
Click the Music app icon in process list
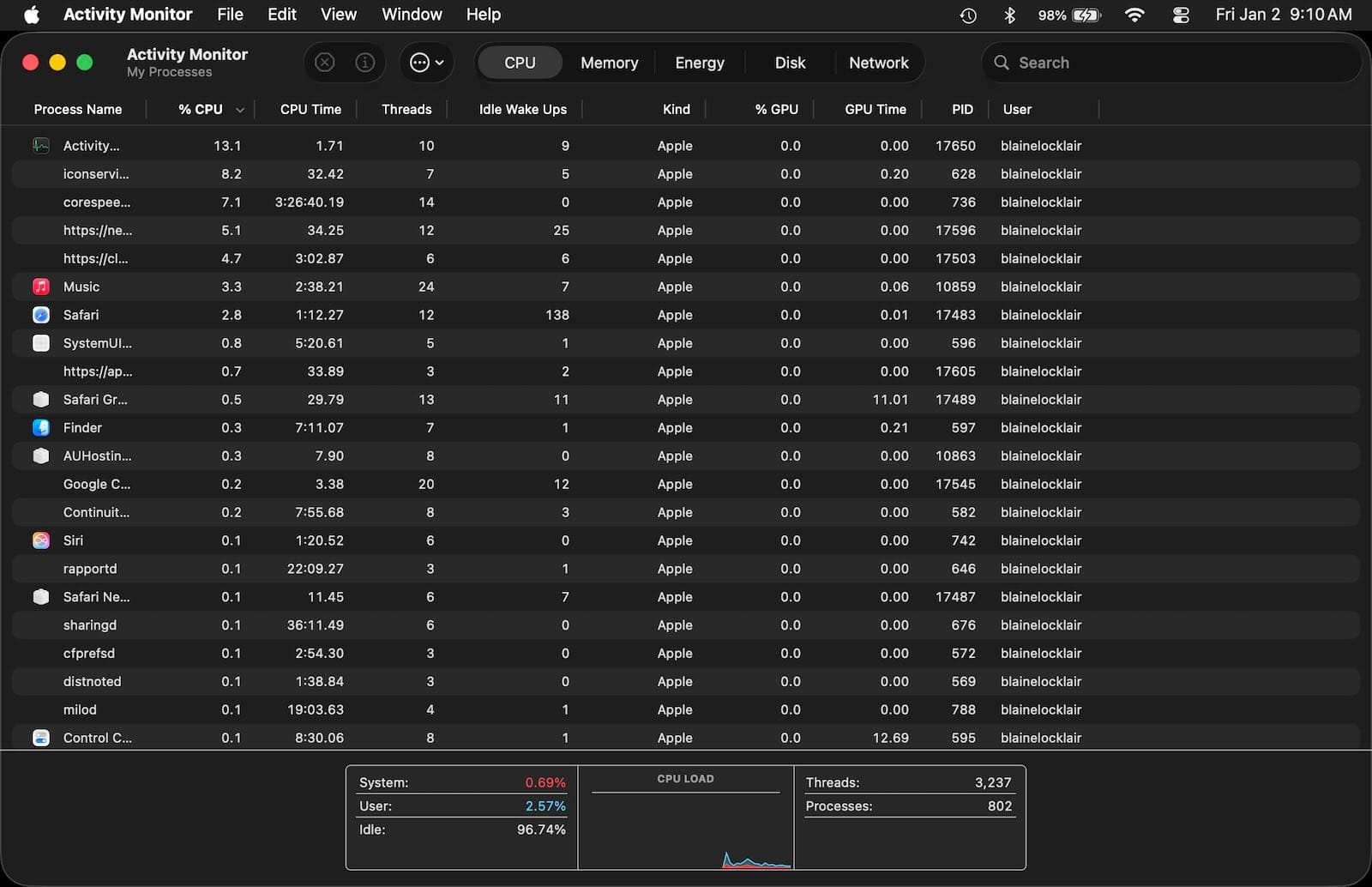click(x=40, y=287)
